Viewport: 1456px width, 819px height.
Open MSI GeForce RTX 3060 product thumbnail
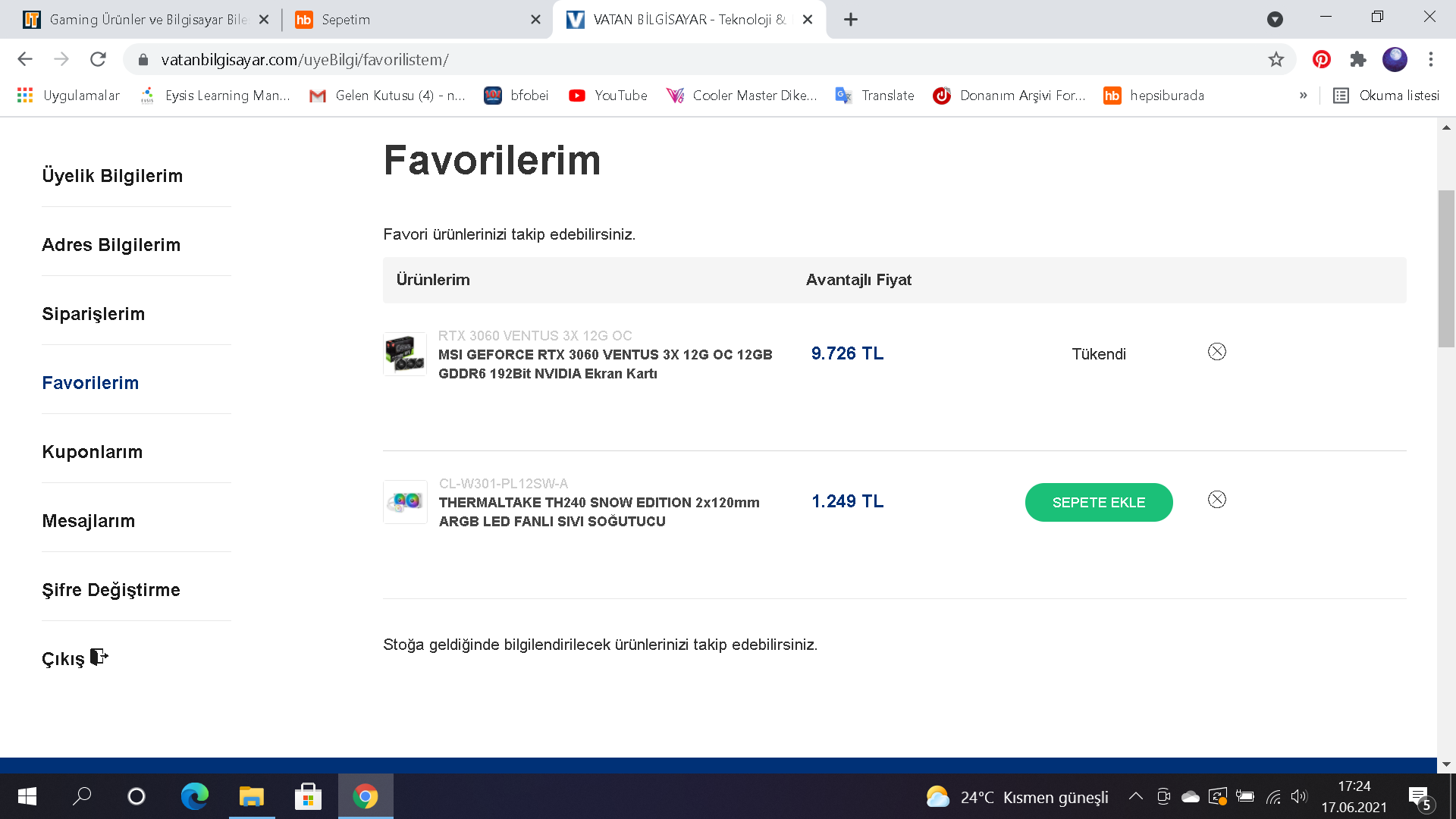point(405,354)
